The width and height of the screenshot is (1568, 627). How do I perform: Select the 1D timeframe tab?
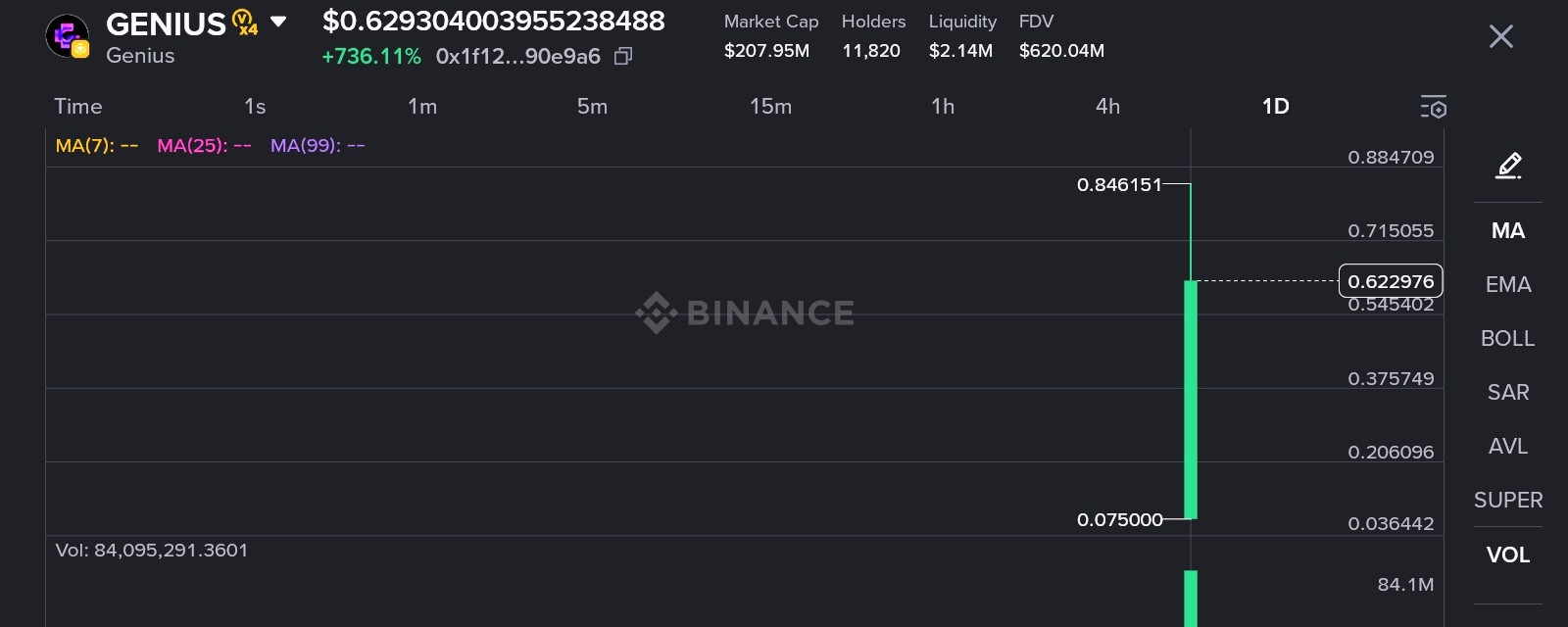pyautogui.click(x=1275, y=106)
